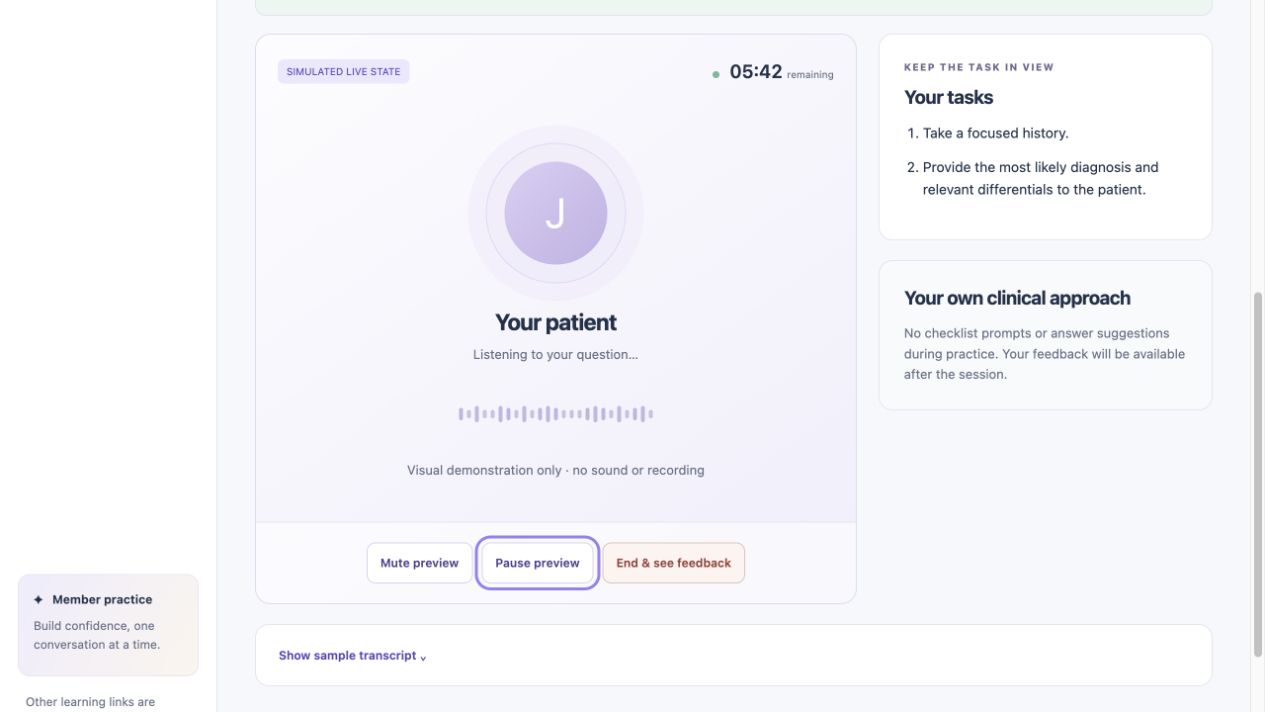Screen dimensions: 1265x712
Task: Click the page vertical scrollbar thumb
Action: click(1258, 475)
